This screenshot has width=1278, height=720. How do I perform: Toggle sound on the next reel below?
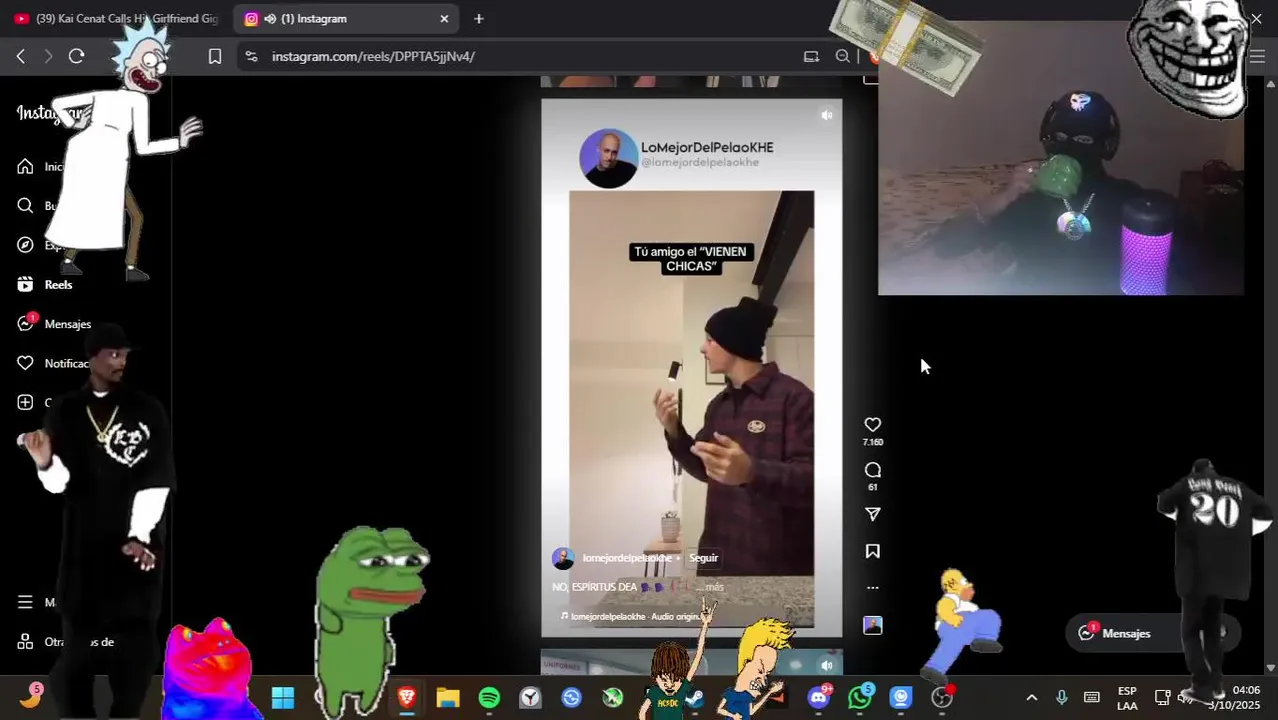pos(826,665)
